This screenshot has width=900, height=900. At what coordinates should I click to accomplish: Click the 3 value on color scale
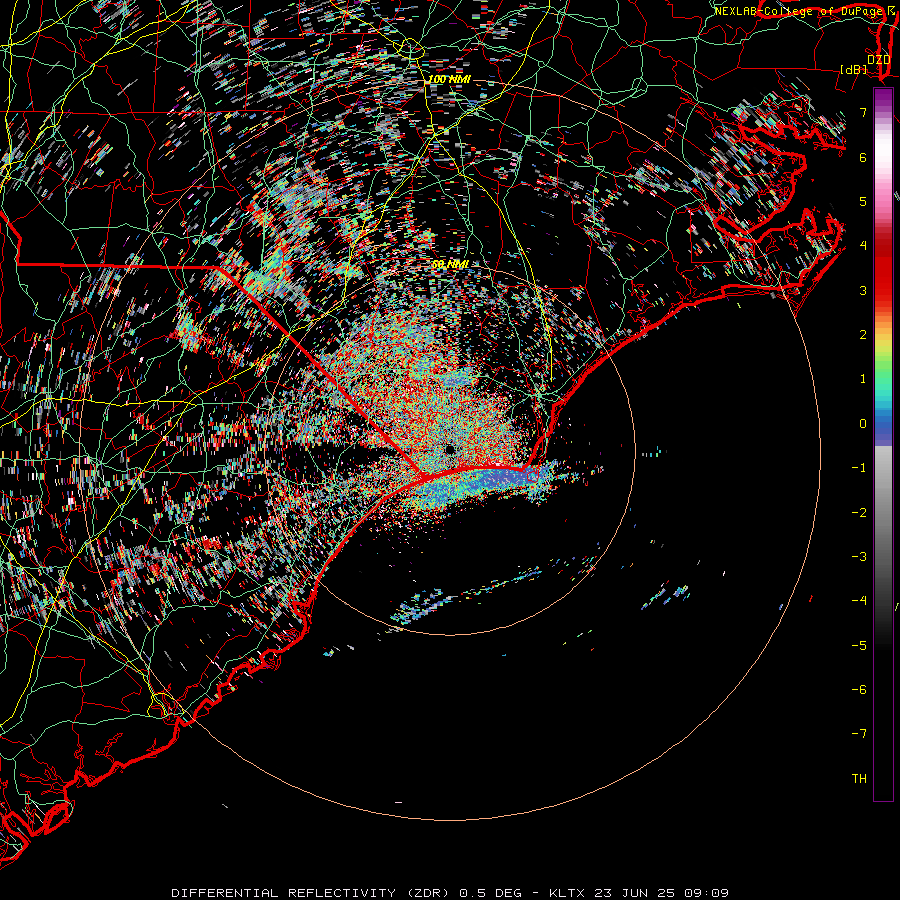(x=863, y=290)
